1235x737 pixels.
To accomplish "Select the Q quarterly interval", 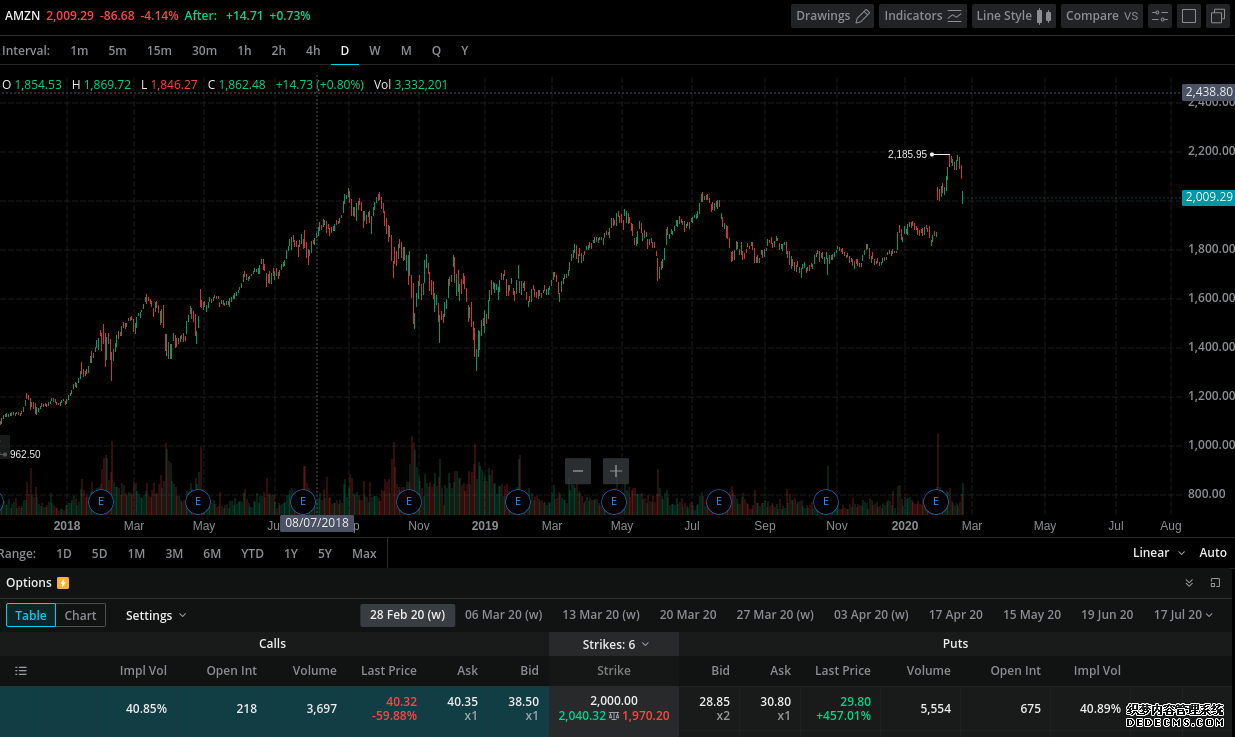I will tap(436, 50).
